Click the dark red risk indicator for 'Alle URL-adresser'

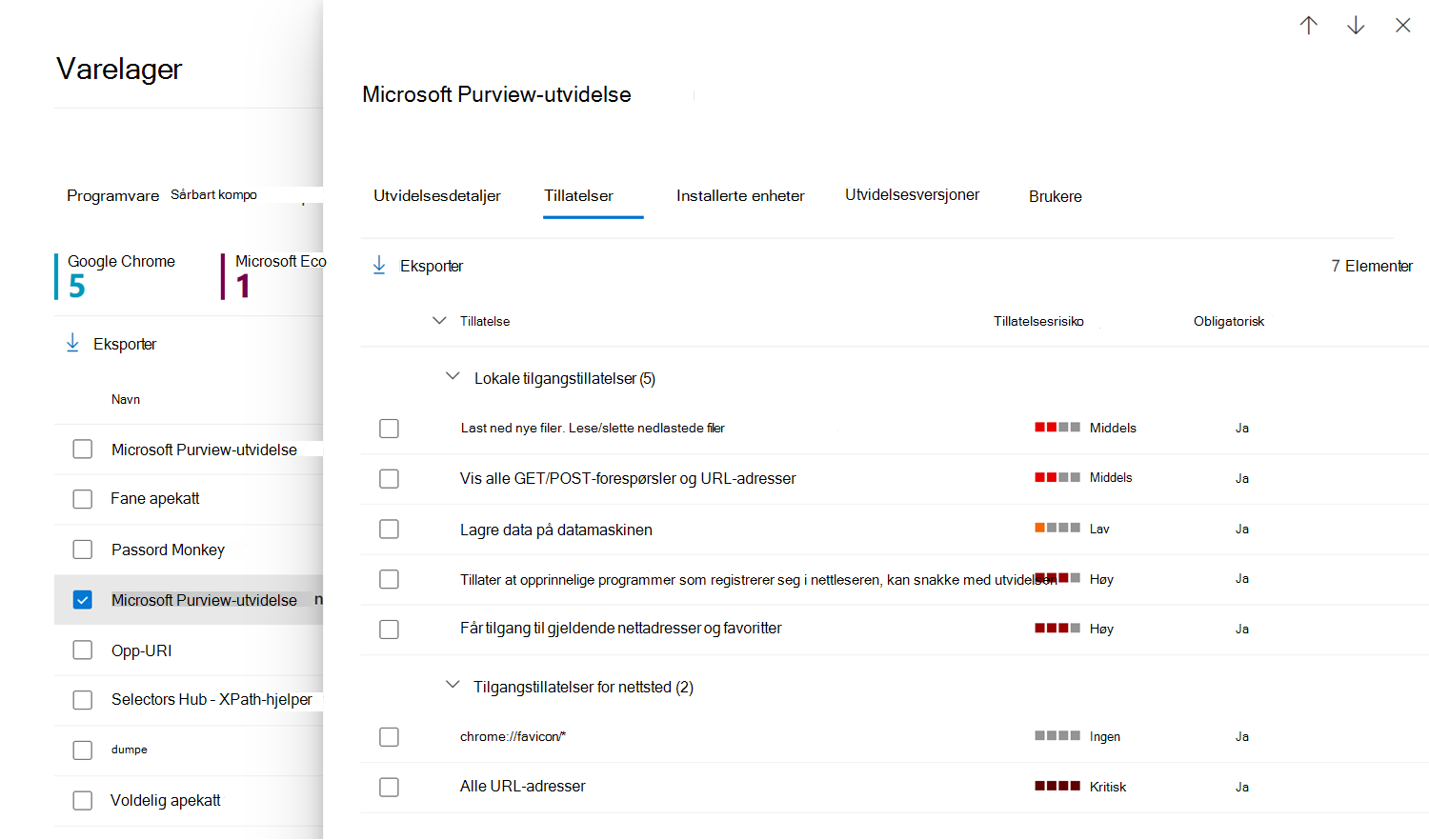coord(1057,787)
